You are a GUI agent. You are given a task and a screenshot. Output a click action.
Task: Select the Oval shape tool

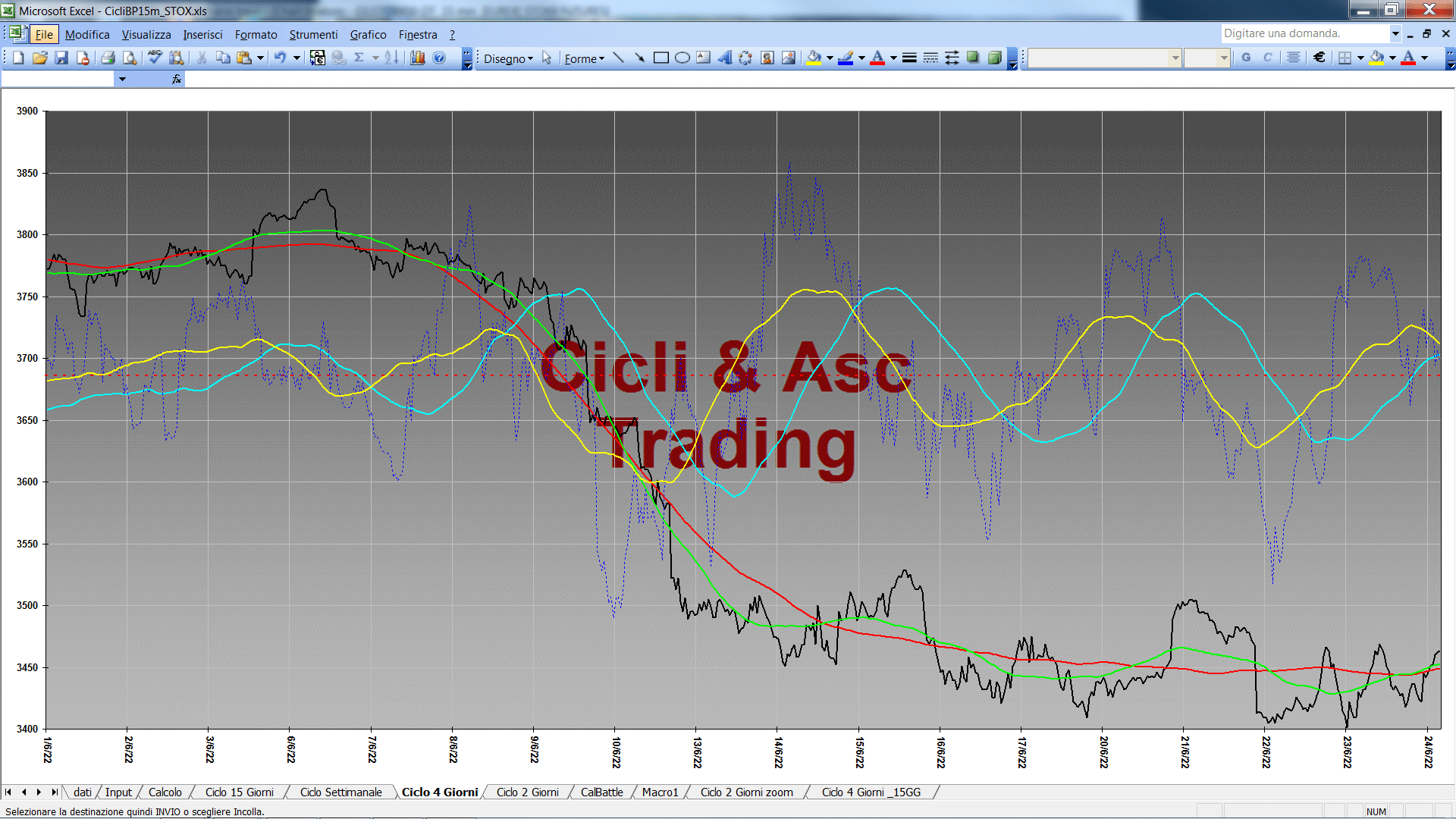point(682,58)
